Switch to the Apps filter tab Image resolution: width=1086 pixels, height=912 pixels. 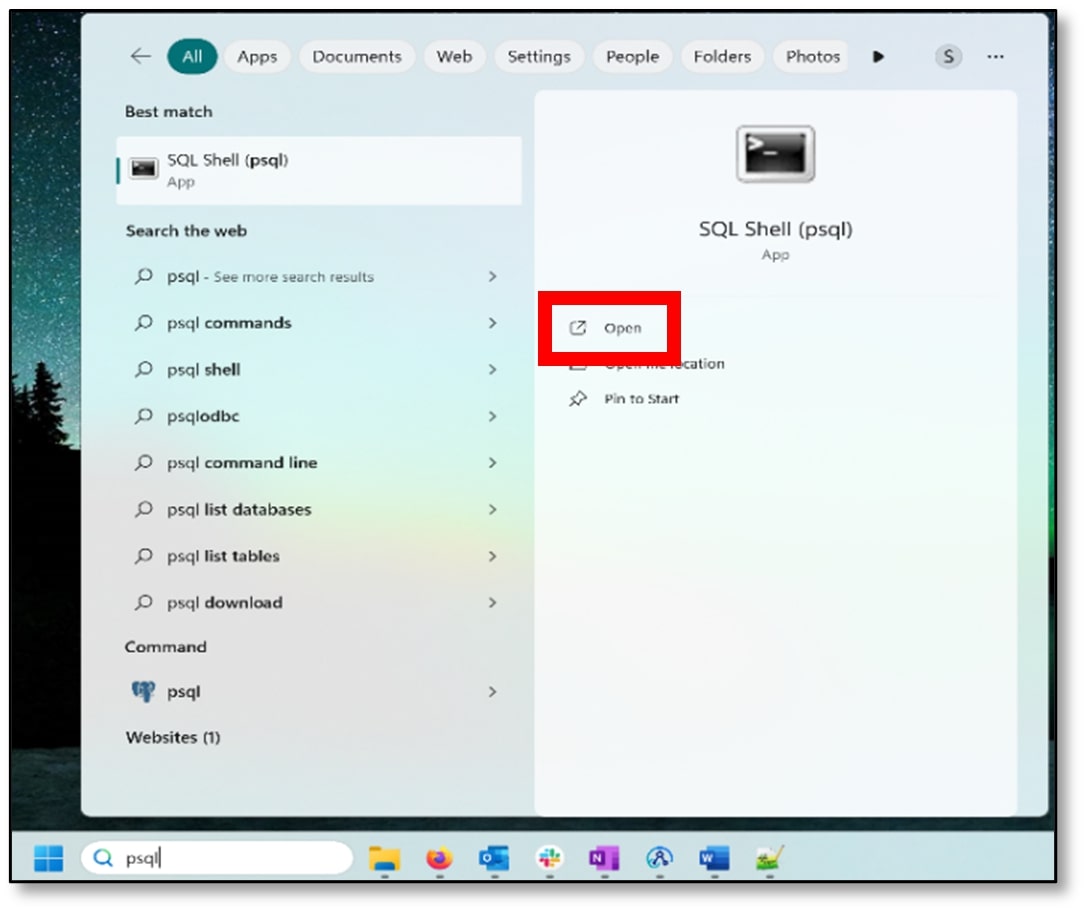pos(257,56)
